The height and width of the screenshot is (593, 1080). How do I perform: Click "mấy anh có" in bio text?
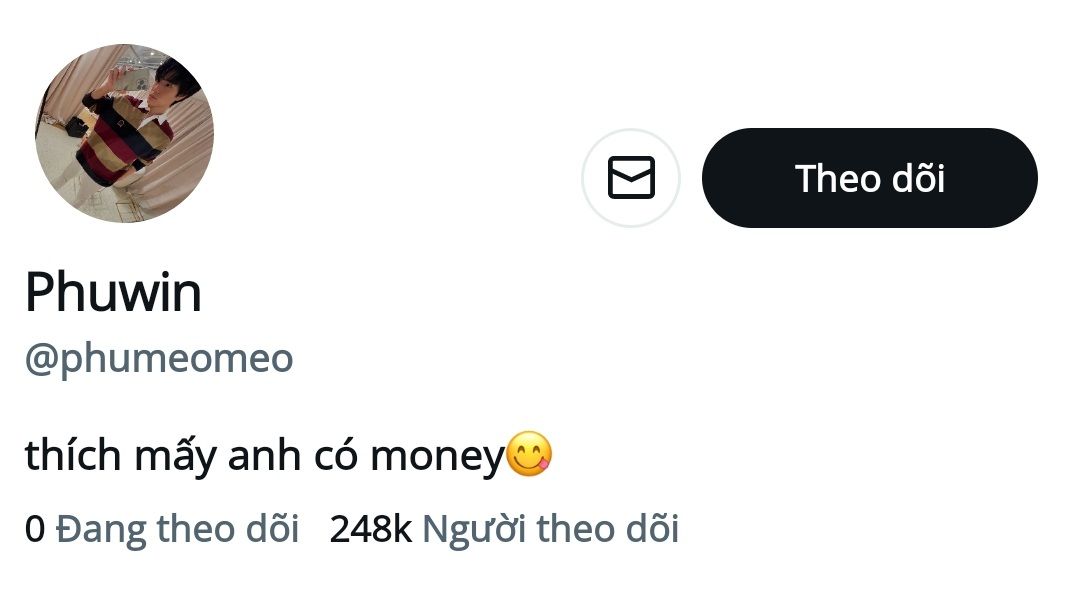[x=246, y=456]
